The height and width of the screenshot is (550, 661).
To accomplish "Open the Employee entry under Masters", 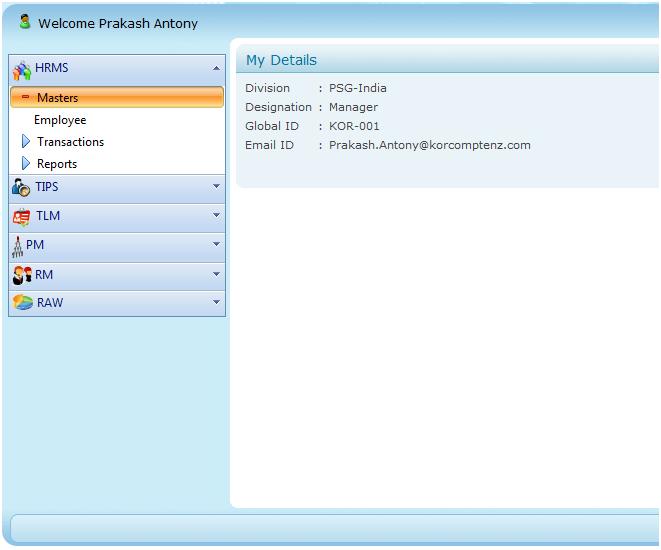I will click(60, 120).
